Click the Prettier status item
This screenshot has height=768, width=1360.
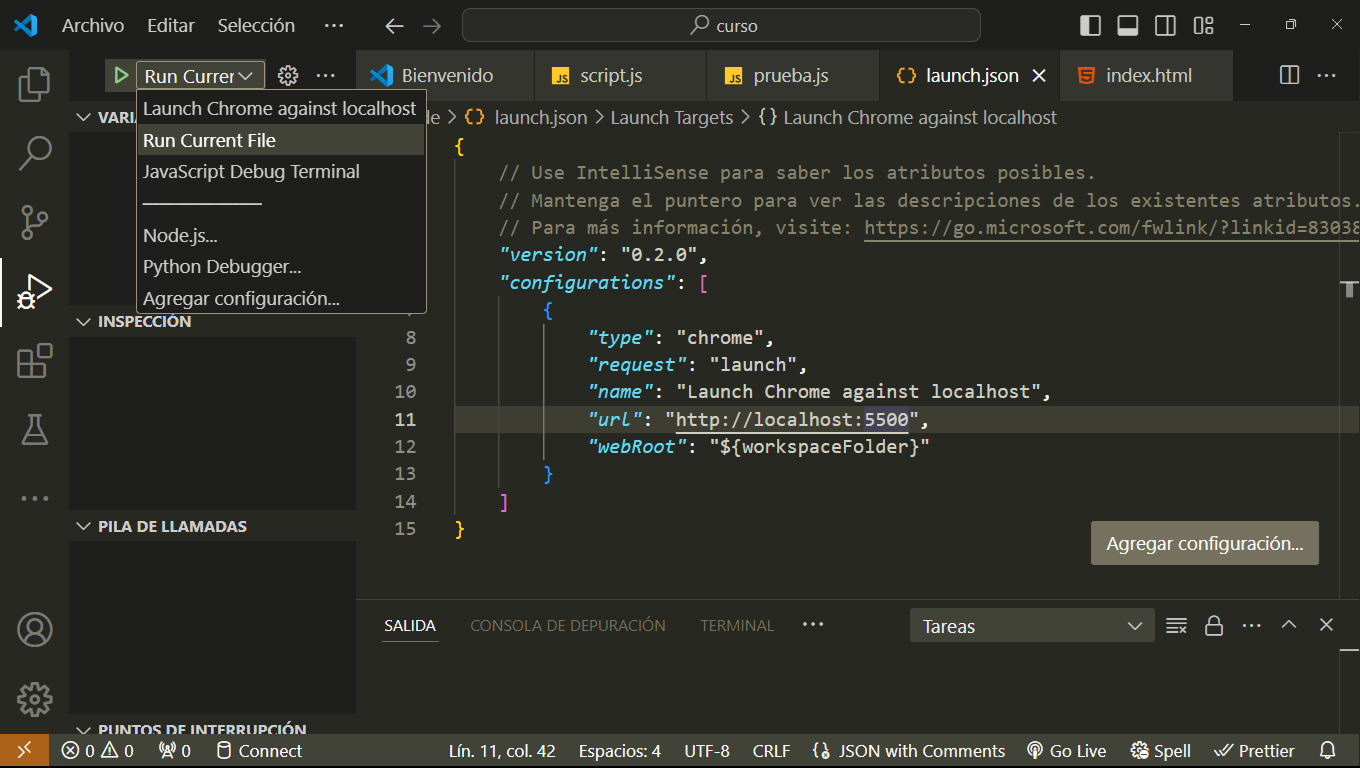pos(1254,751)
